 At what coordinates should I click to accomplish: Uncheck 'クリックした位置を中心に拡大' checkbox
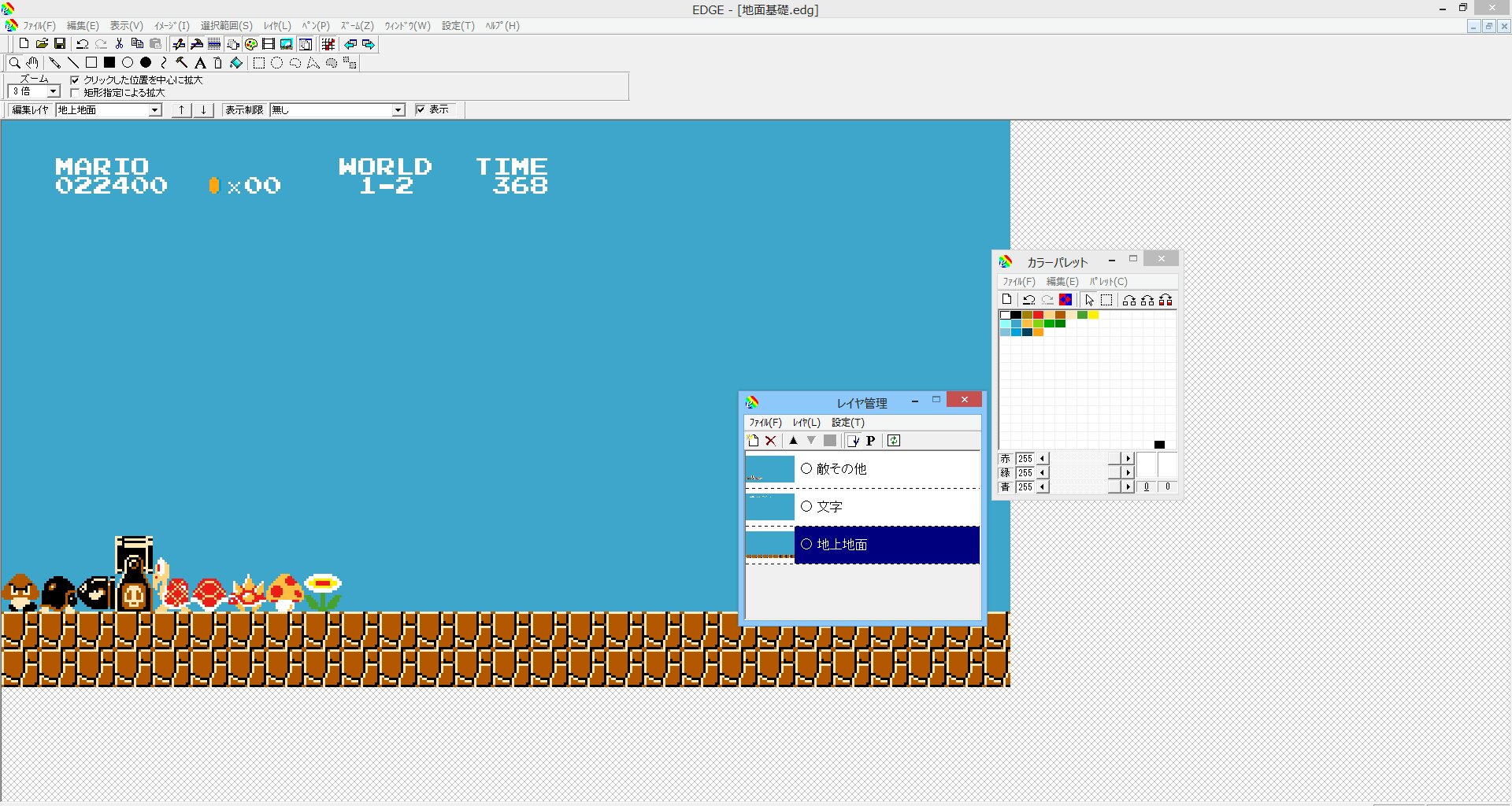click(75, 80)
